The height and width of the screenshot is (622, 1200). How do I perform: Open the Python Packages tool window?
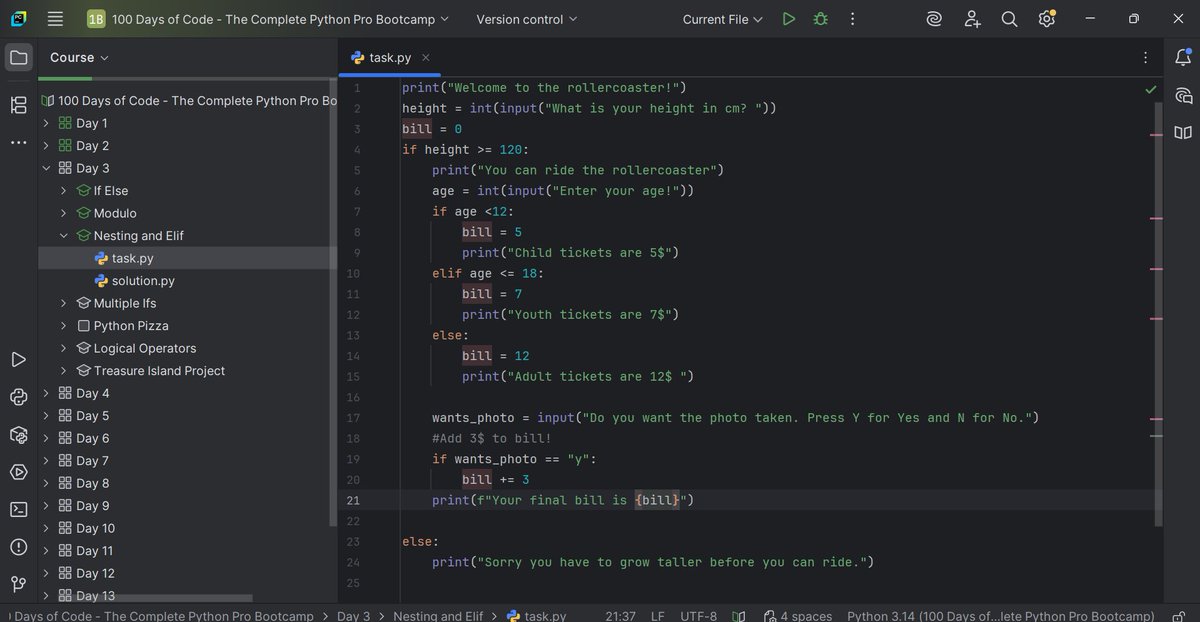[x=18, y=434]
